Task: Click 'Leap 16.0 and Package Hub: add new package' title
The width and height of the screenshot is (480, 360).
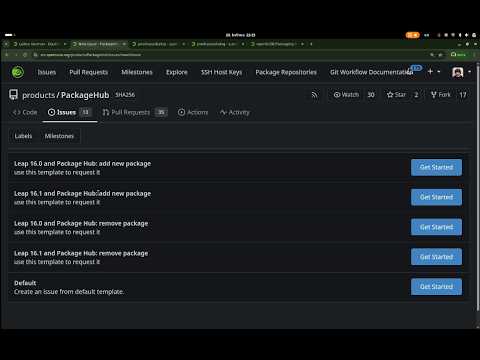Action: (x=82, y=164)
